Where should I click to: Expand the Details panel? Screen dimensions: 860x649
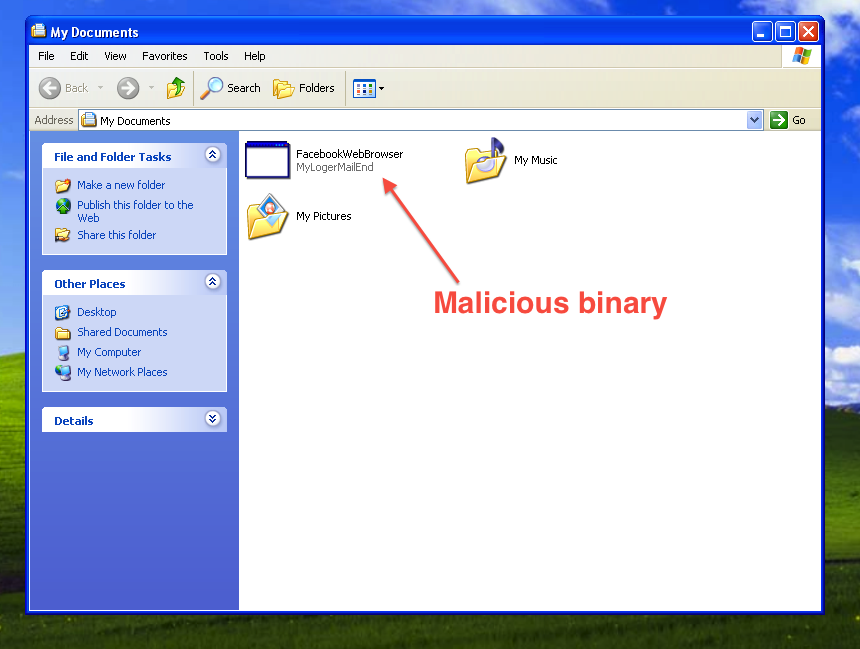(x=212, y=419)
